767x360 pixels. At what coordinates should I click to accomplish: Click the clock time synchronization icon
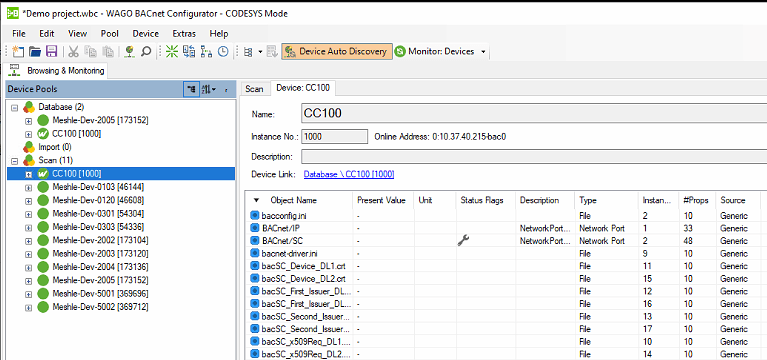point(223,51)
